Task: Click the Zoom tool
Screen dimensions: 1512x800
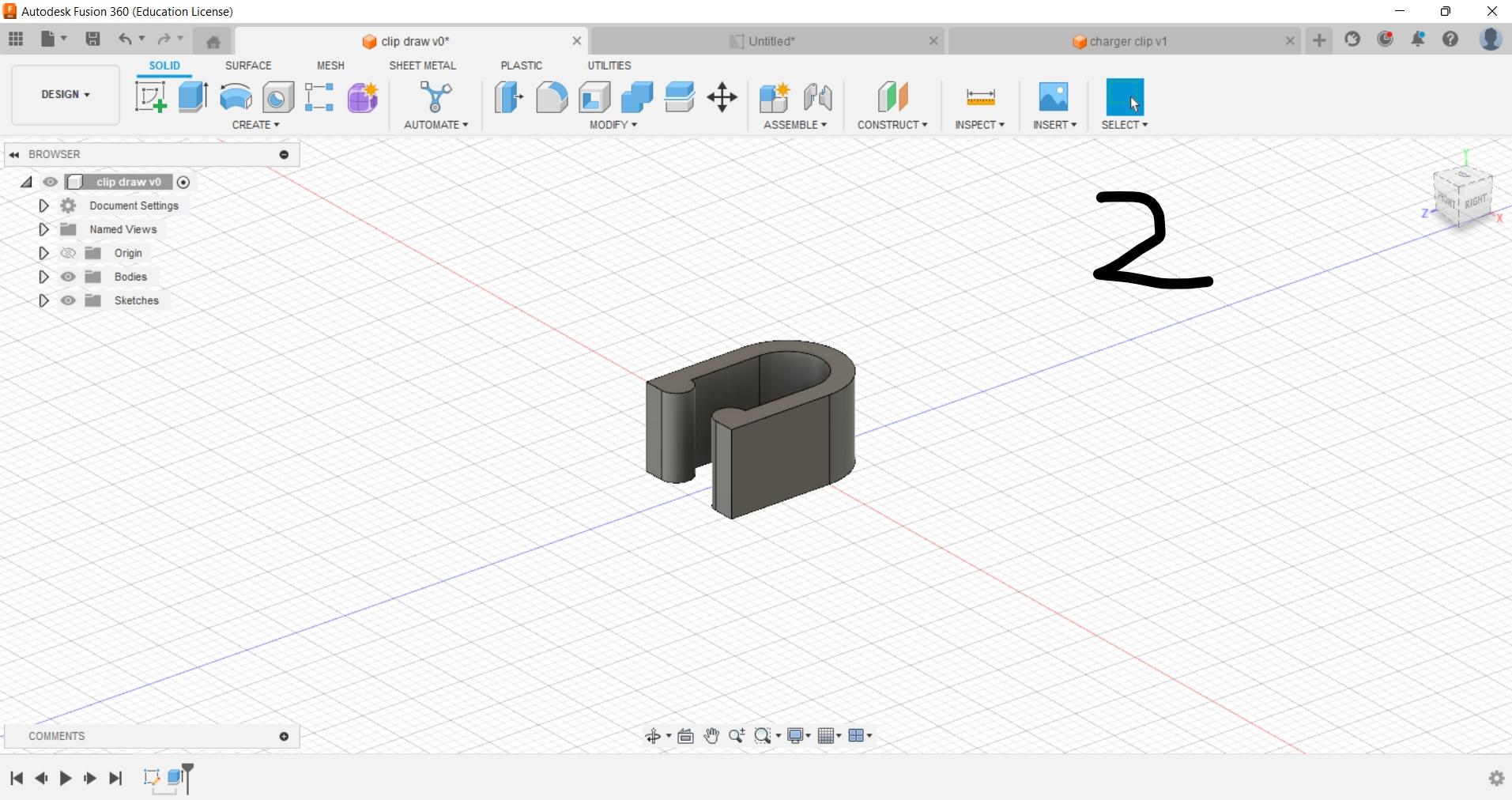Action: pyautogui.click(x=737, y=736)
